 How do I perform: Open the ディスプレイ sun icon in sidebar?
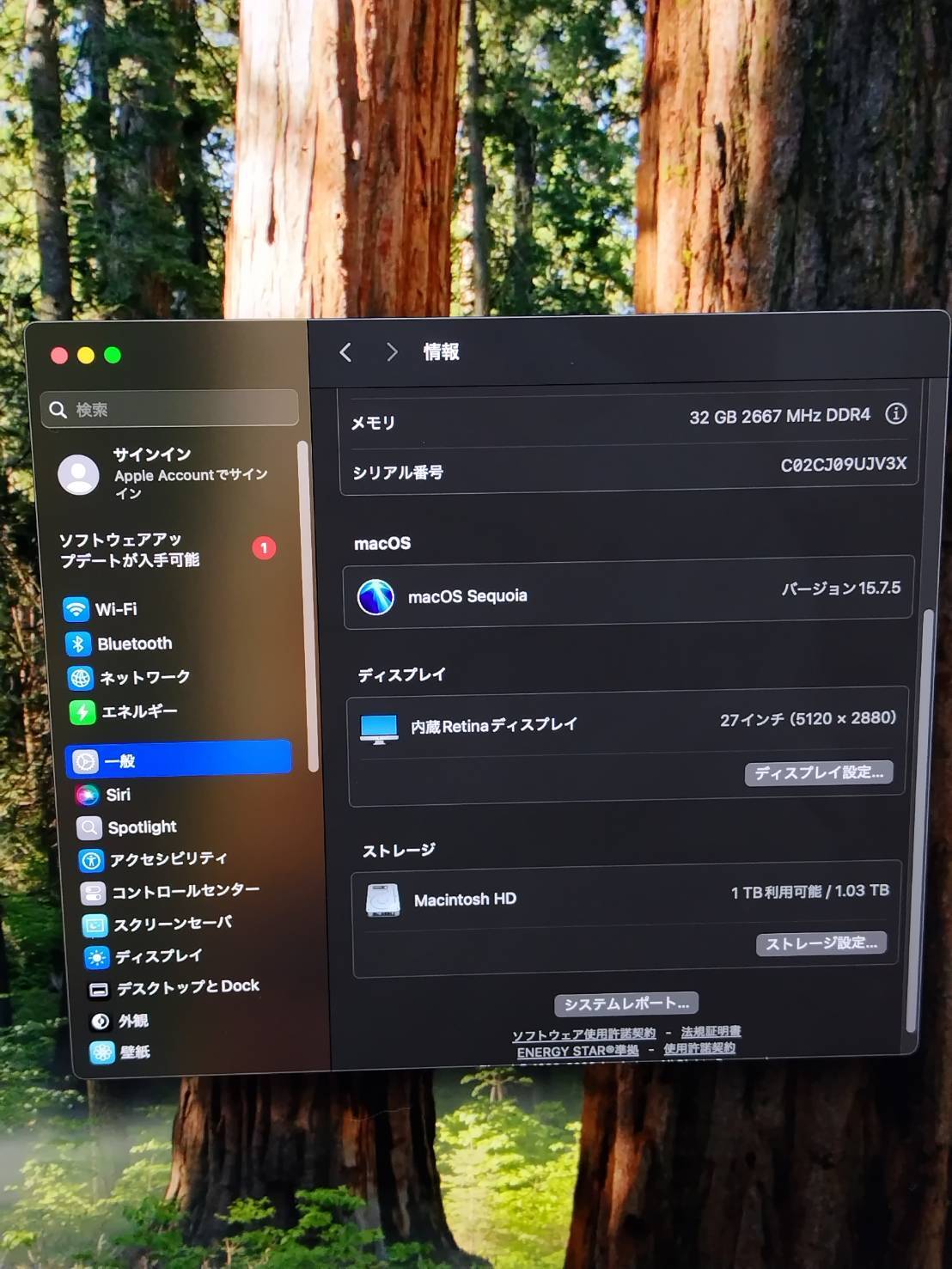tap(97, 957)
